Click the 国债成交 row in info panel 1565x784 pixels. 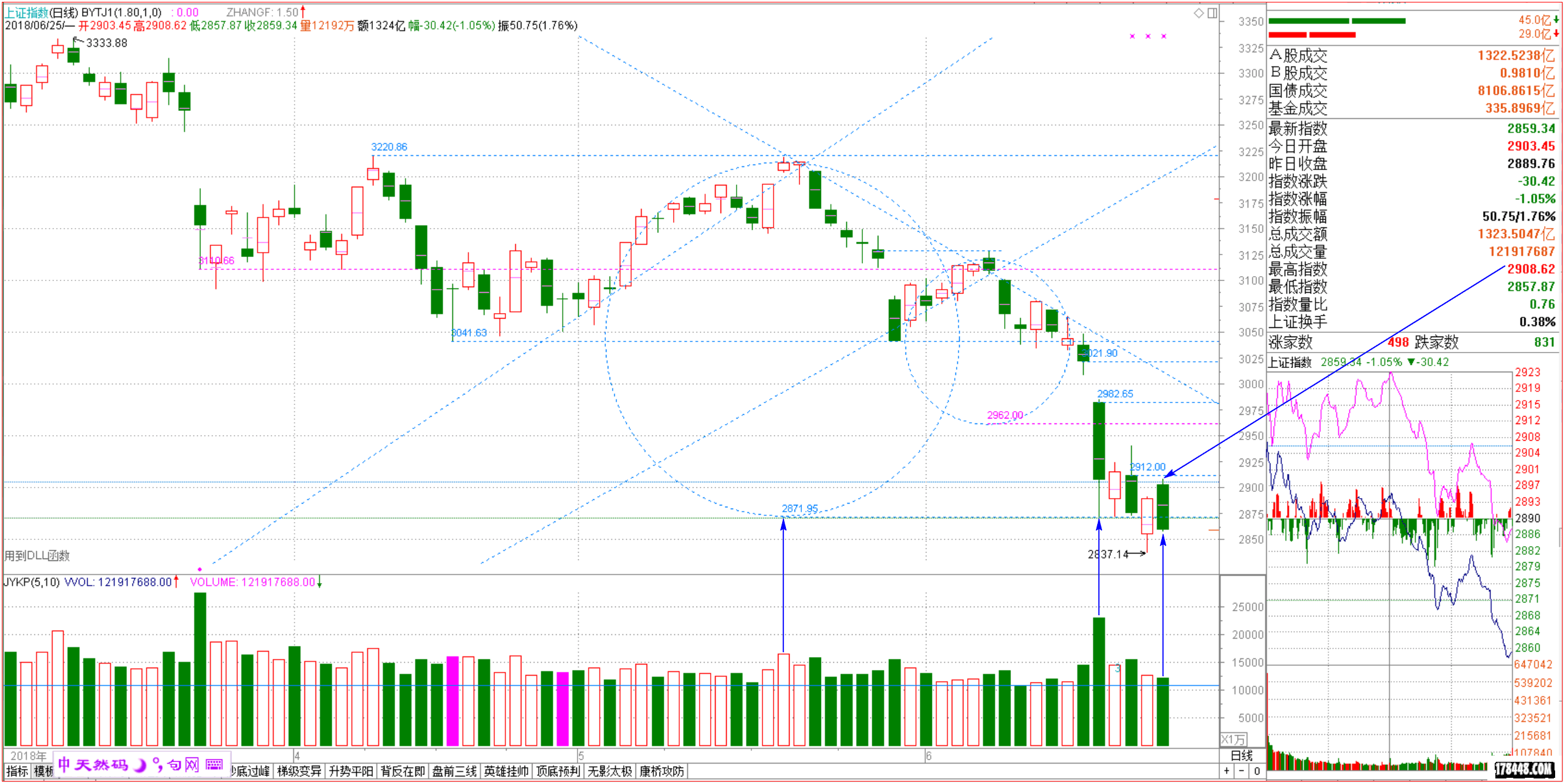click(x=1412, y=91)
